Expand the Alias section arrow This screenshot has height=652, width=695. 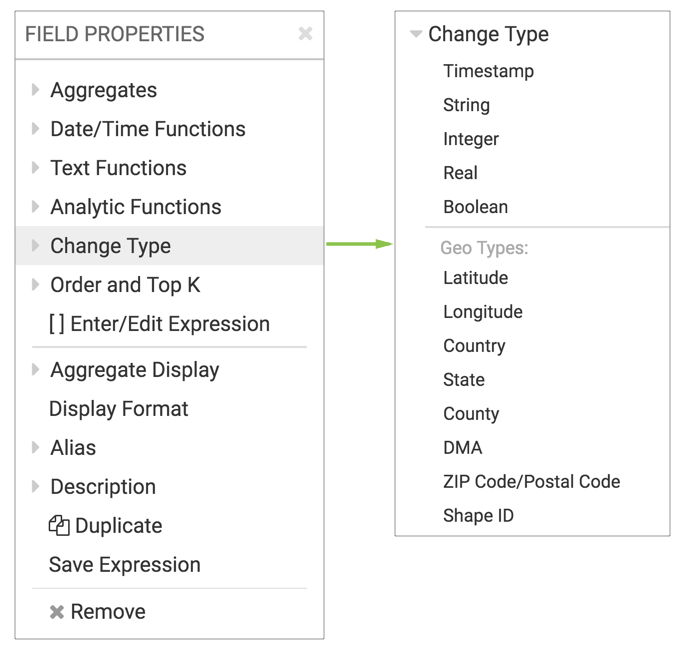(36, 448)
